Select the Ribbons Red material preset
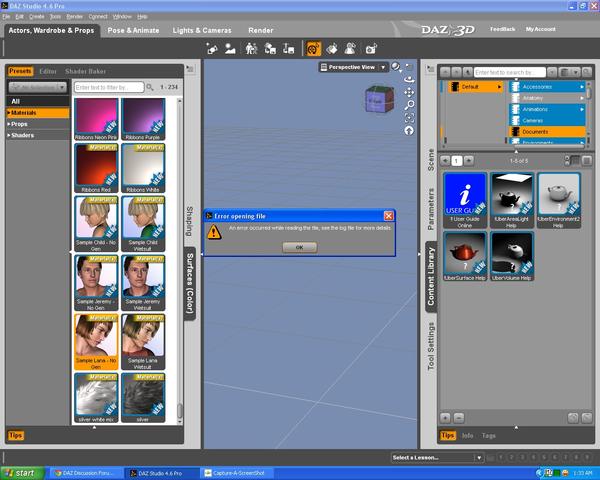Screen dimensions: 600x480 click(96, 168)
